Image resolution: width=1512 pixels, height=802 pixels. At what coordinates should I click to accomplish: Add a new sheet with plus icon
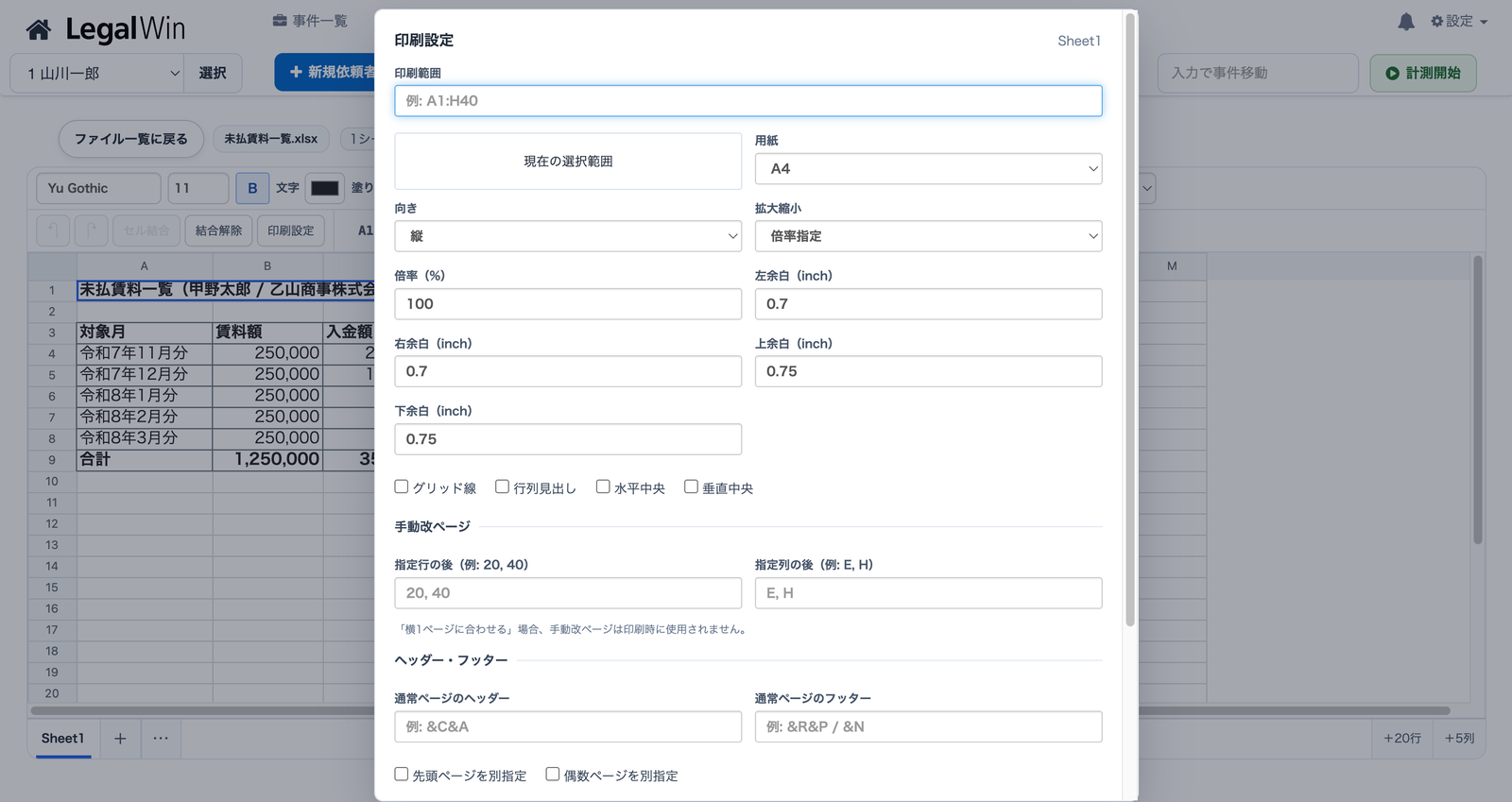pyautogui.click(x=120, y=738)
